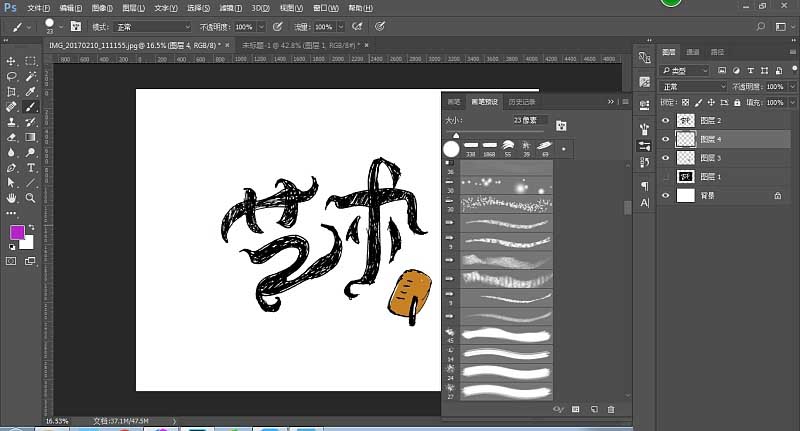Switch to IMG_20170210_111155.jpg document tab

coord(133,45)
